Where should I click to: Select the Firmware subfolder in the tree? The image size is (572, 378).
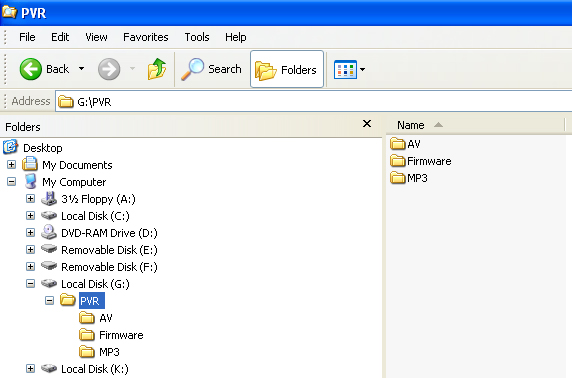pyautogui.click(x=121, y=335)
